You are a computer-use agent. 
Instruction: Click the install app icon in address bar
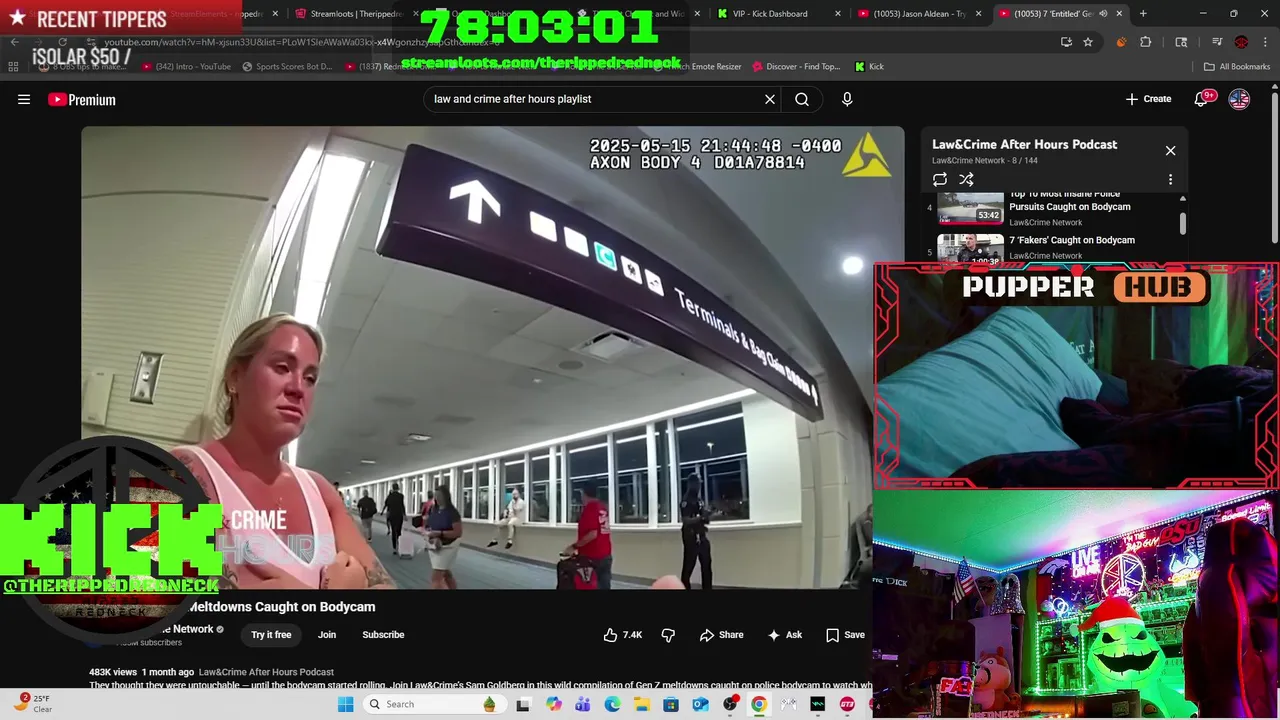[x=1066, y=42]
